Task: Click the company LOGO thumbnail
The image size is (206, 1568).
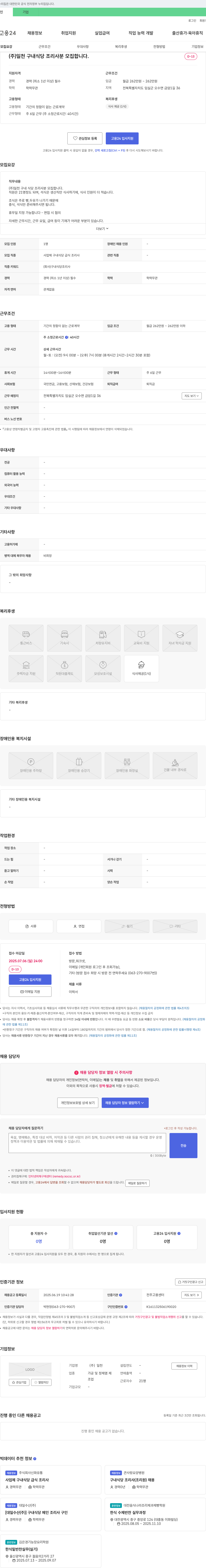Action: click(30, 1370)
